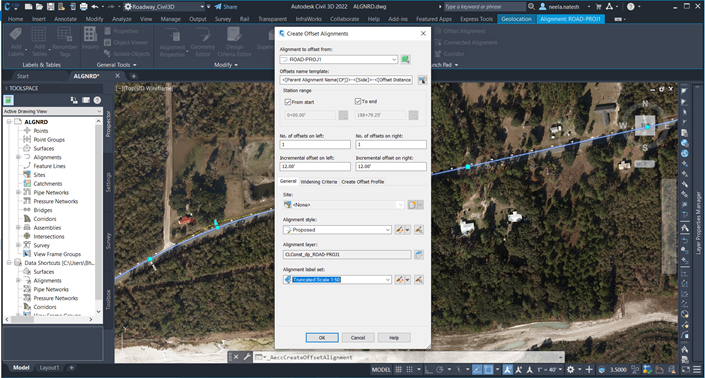Click the Cancel button in the dialog

pyautogui.click(x=358, y=338)
